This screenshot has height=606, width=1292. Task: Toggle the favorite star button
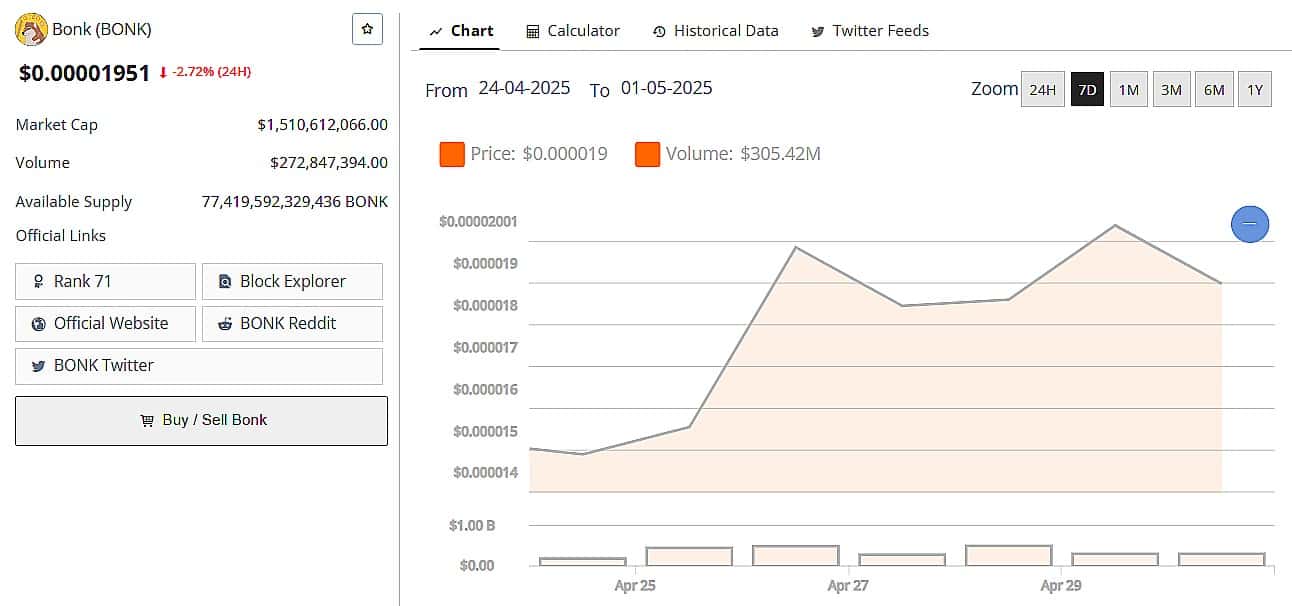coord(367,30)
